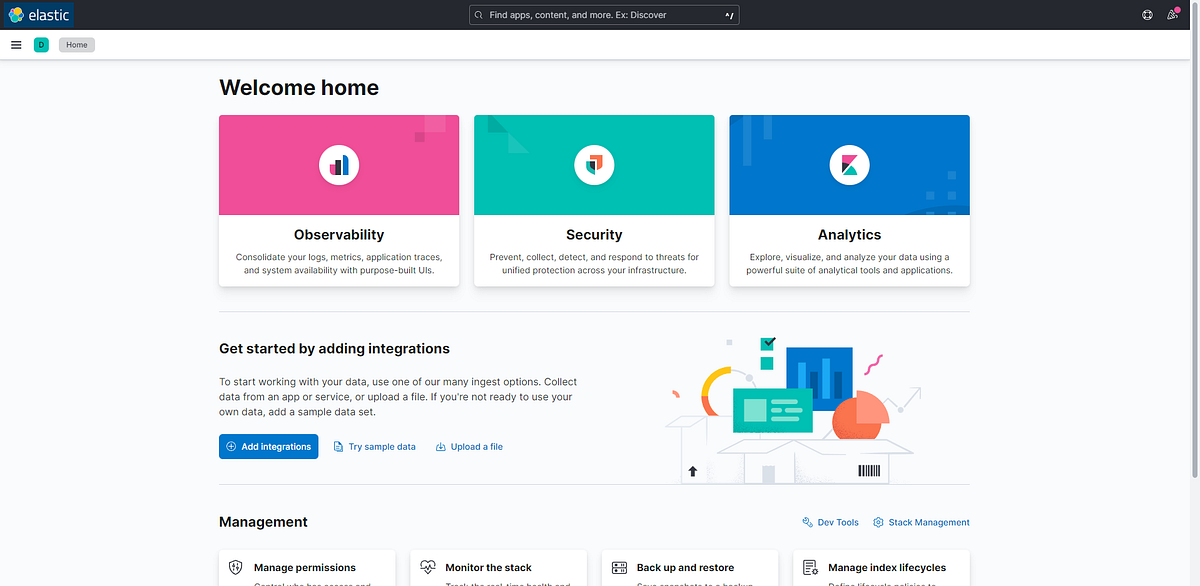Open the Stack Management gear icon
Image resolution: width=1200 pixels, height=586 pixels.
(877, 521)
